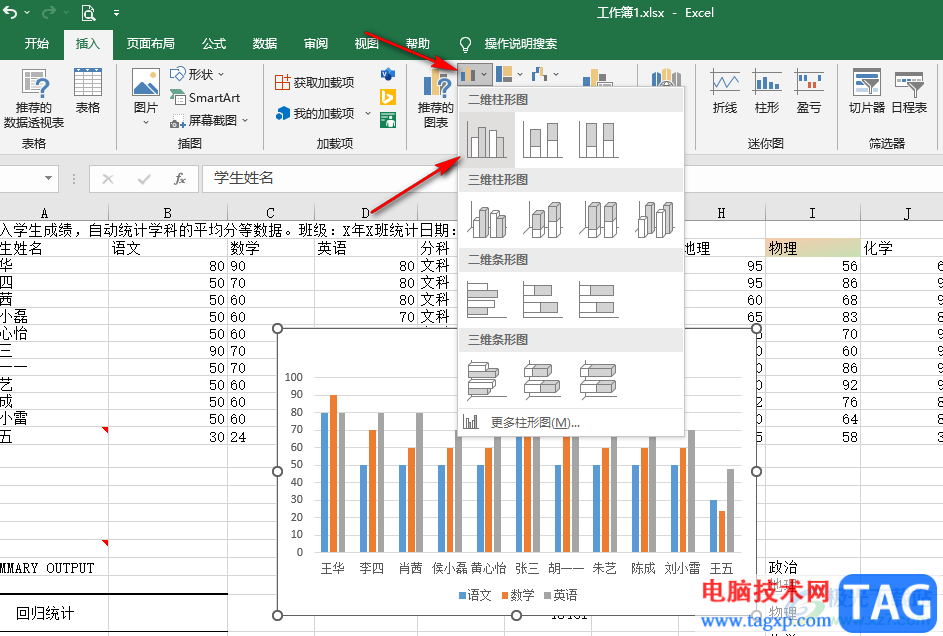Insert a Table via 表格 icon
This screenshot has width=943, height=636.
(88, 91)
